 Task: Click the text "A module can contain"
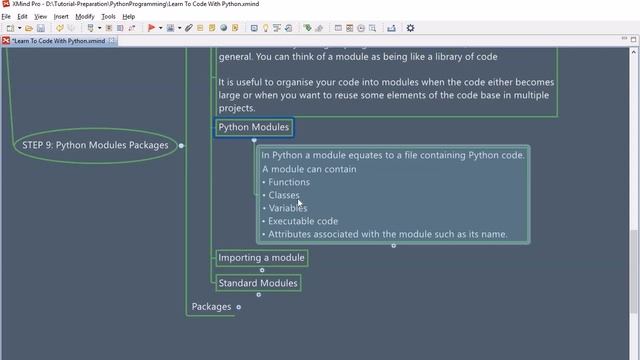(x=309, y=169)
